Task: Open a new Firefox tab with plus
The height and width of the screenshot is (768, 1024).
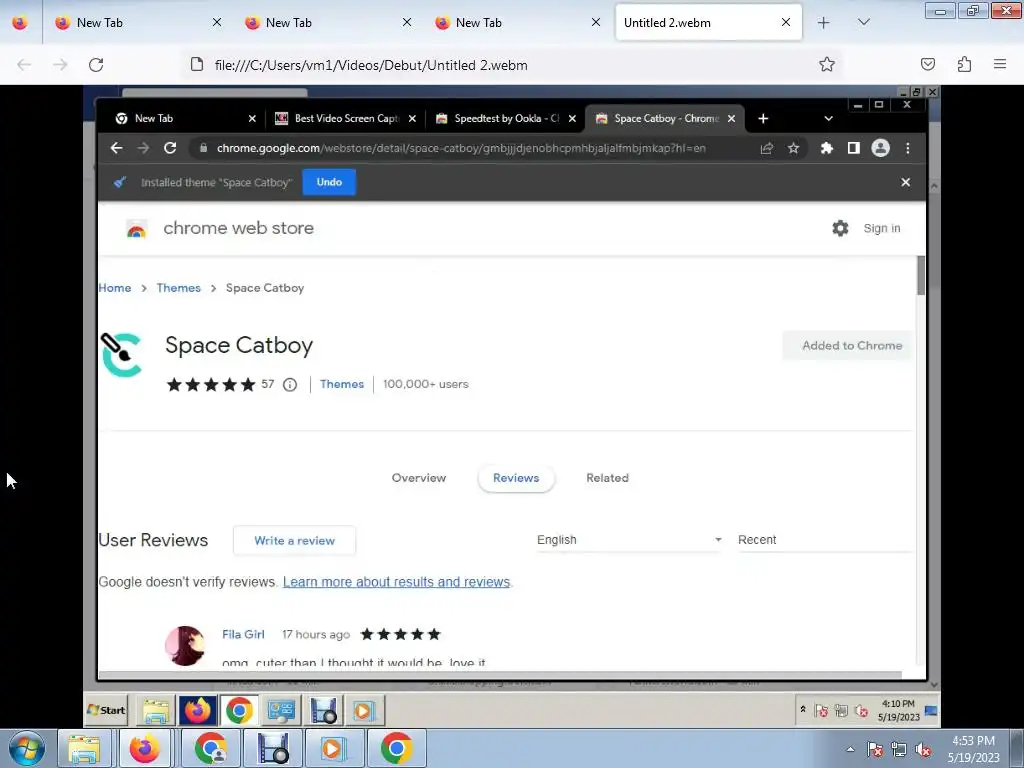Action: [x=824, y=23]
